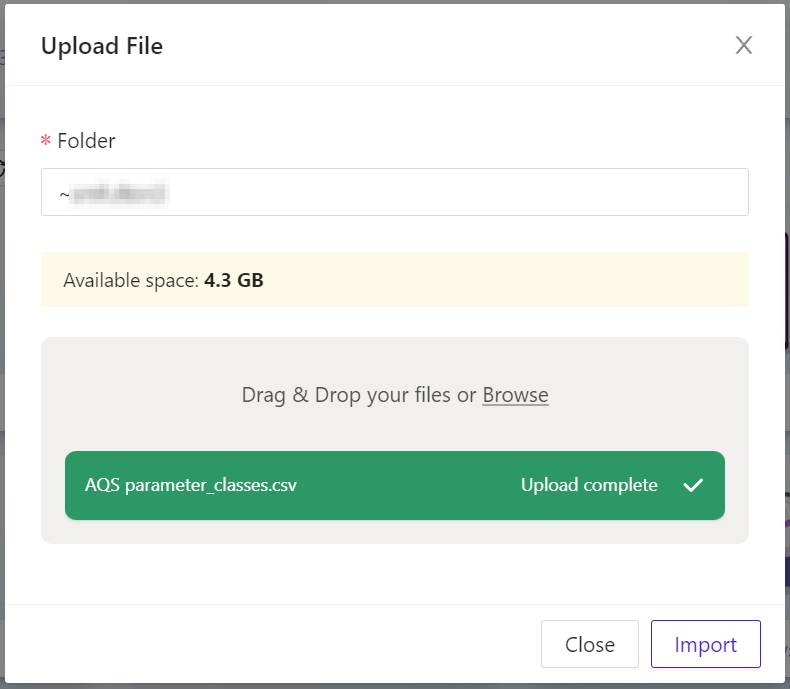Image resolution: width=790 pixels, height=689 pixels.
Task: Click the Browse link to pick files
Action: pos(515,395)
